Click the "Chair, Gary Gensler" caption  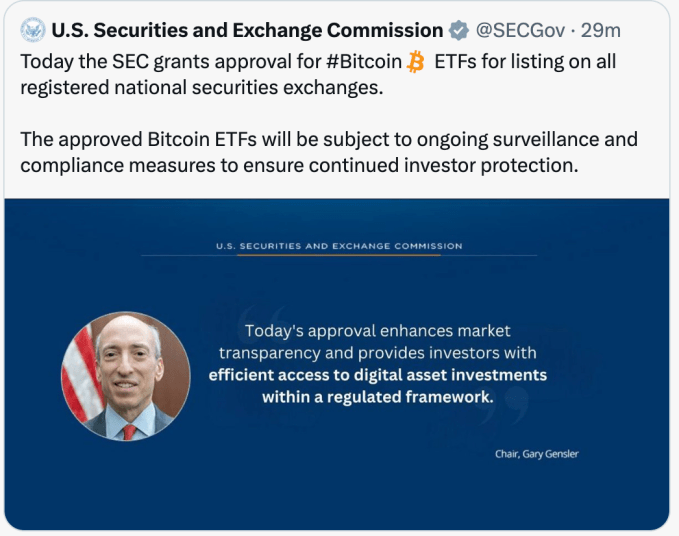[536, 454]
